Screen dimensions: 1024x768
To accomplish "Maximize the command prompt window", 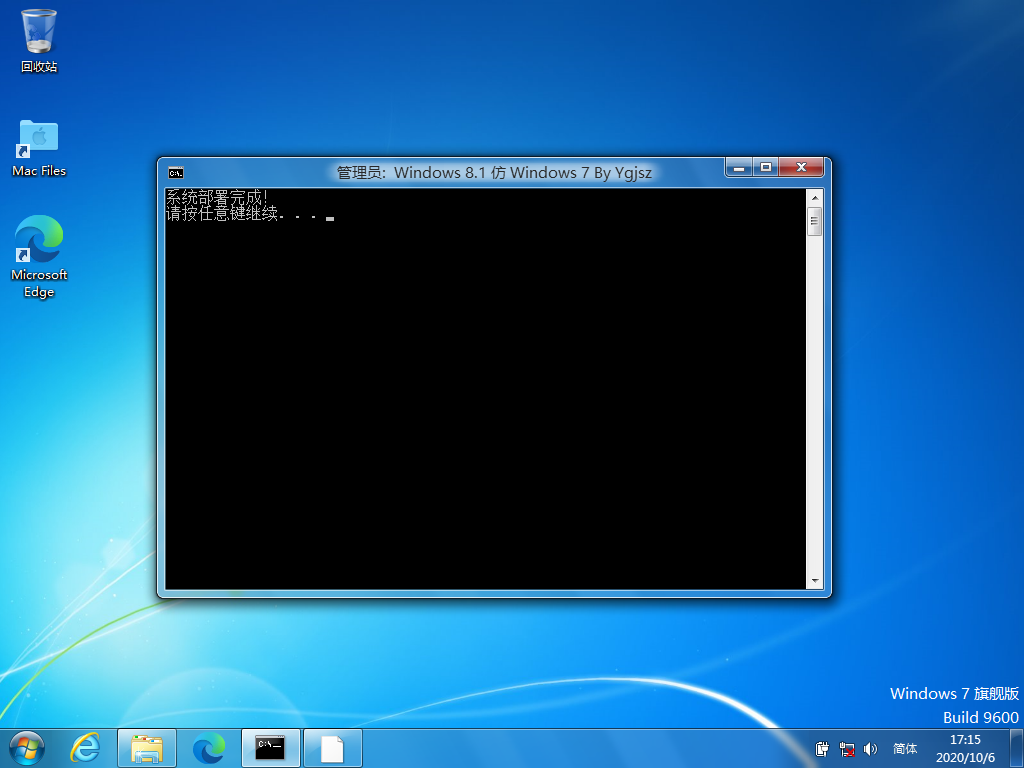I will point(766,168).
